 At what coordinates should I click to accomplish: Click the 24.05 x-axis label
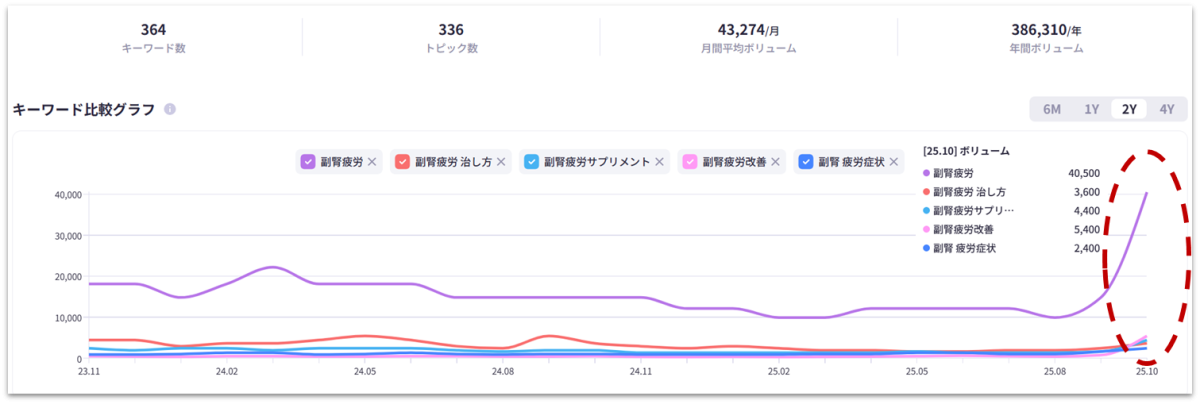pyautogui.click(x=365, y=372)
